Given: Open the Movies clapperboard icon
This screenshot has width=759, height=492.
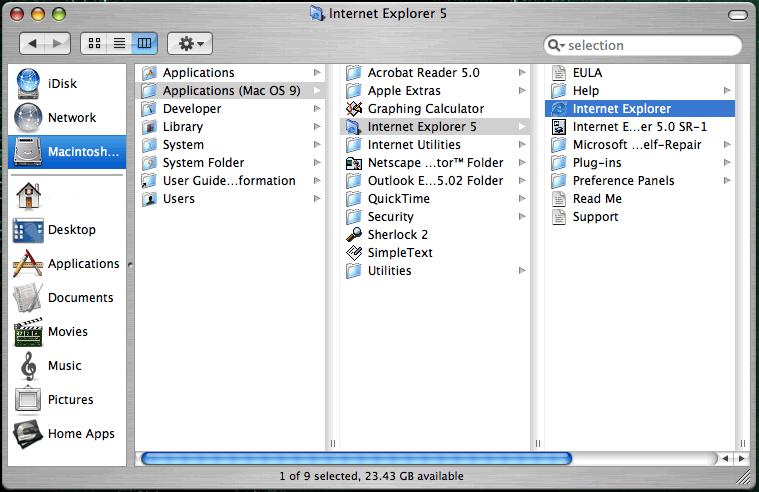Looking at the screenshot, I should click(x=28, y=332).
